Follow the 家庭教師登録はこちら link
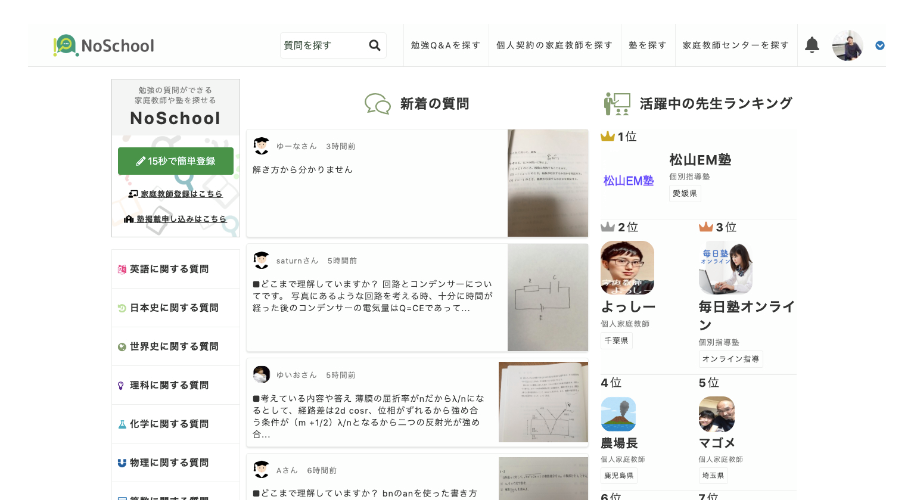911x500 pixels. pyautogui.click(x=175, y=194)
